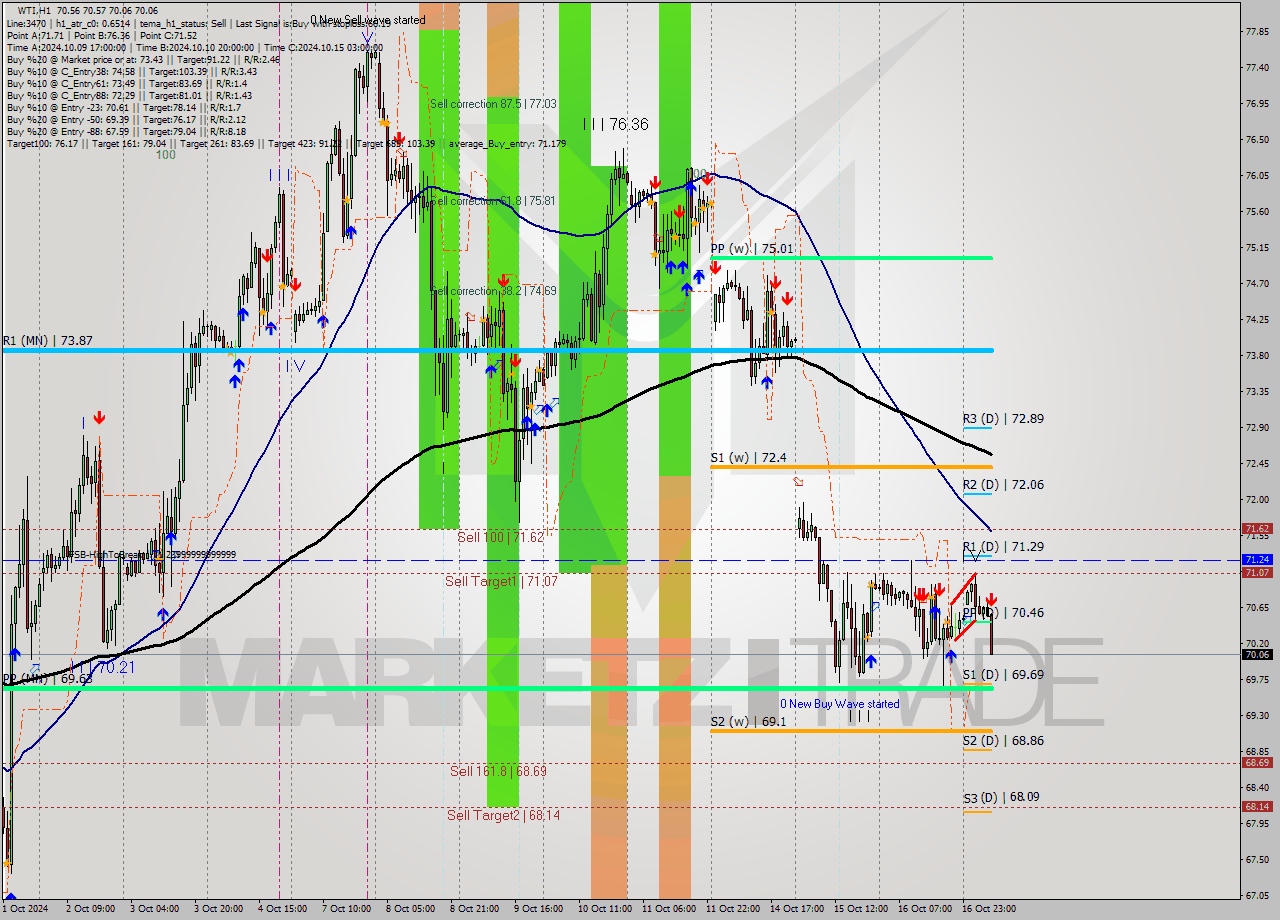This screenshot has height=920, width=1280.
Task: Click the '7 Oct 10:00' time axis label
Action: (346, 909)
